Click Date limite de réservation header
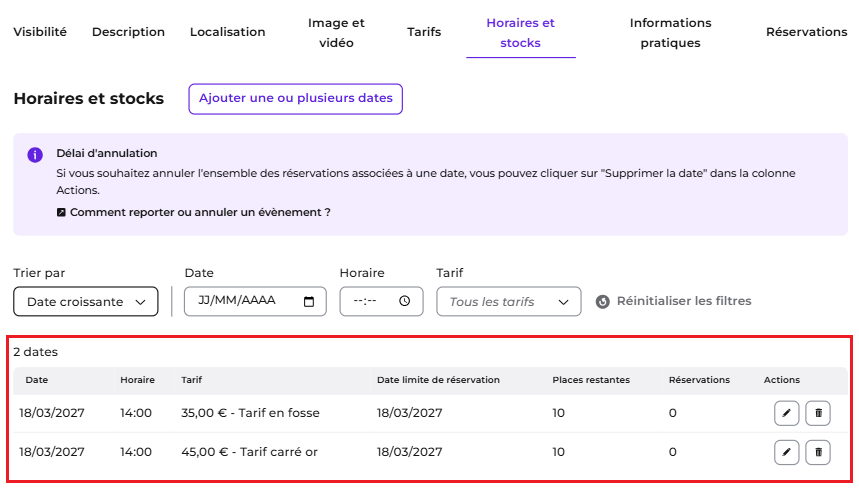Image resolution: width=859 pixels, height=495 pixels. click(x=438, y=380)
